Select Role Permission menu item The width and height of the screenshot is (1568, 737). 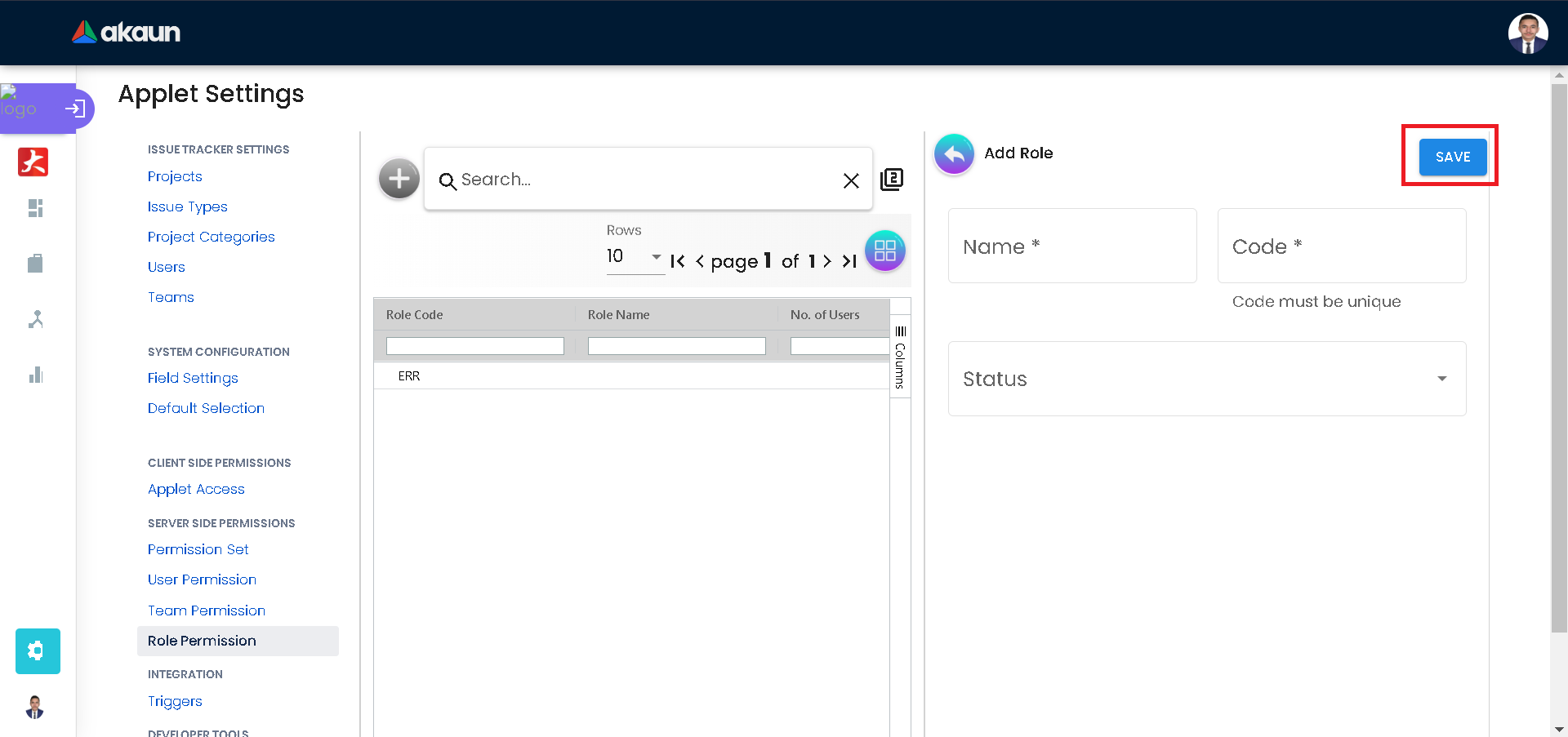click(x=238, y=641)
